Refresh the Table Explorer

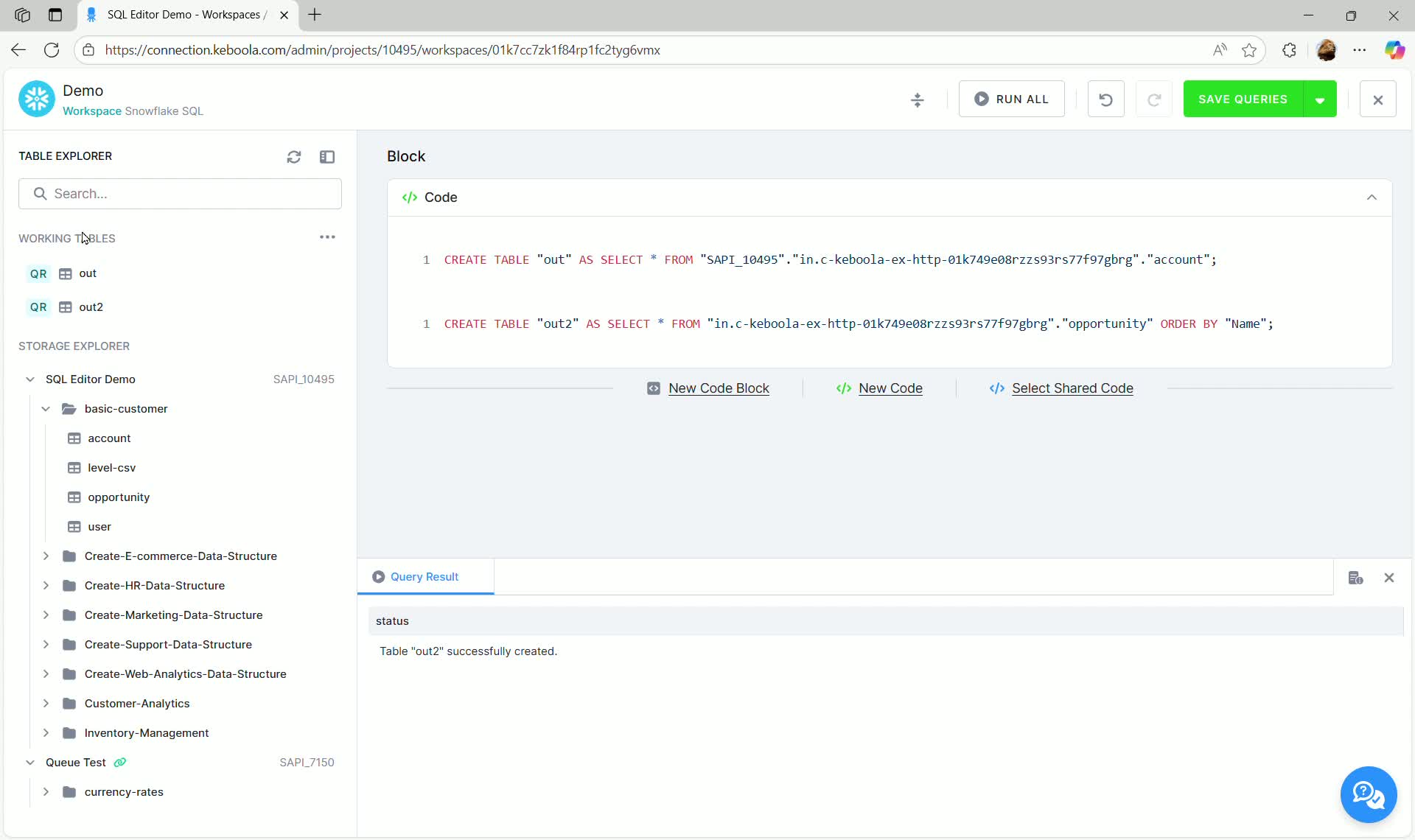294,156
